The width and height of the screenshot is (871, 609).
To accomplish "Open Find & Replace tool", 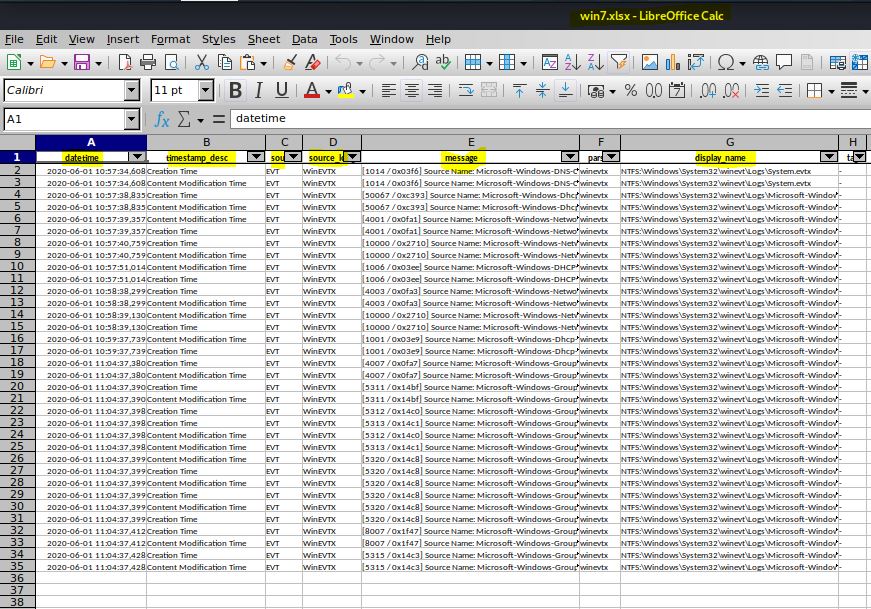I will [420, 62].
